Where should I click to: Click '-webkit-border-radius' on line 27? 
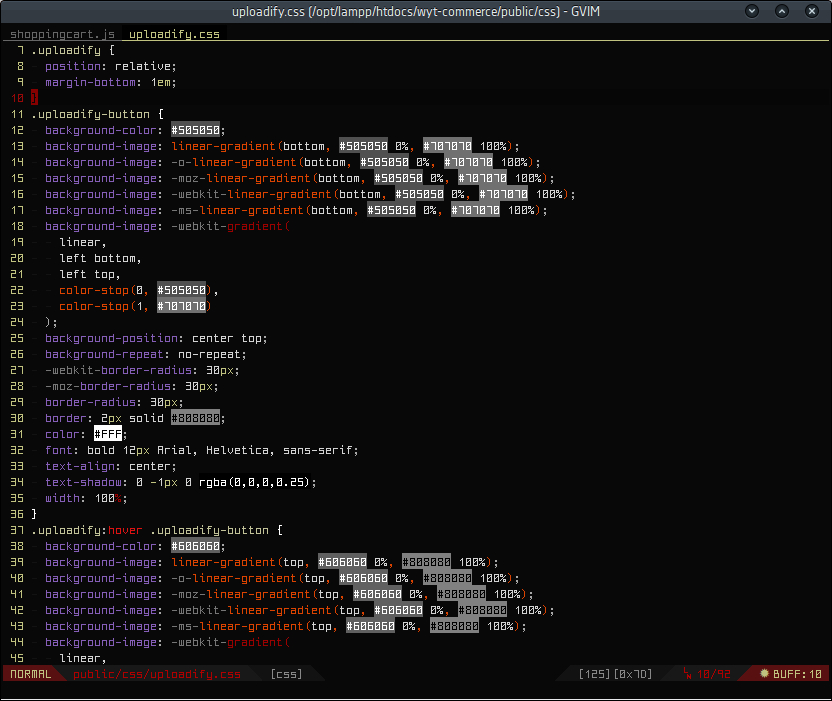coord(118,370)
